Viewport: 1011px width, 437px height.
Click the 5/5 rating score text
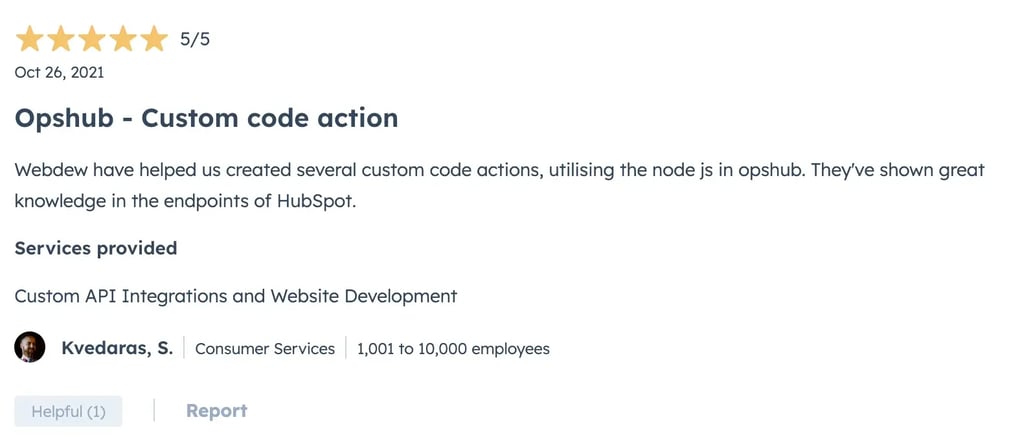click(195, 40)
